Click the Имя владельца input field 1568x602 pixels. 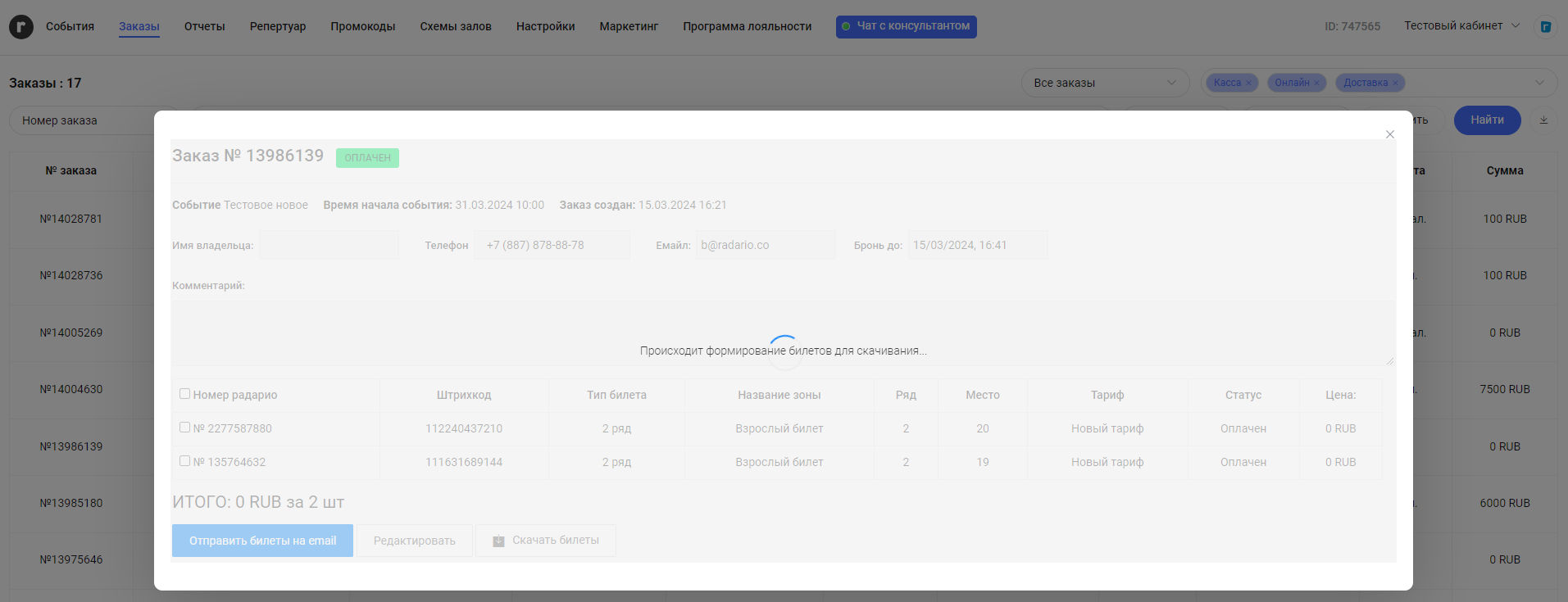pyautogui.click(x=330, y=245)
